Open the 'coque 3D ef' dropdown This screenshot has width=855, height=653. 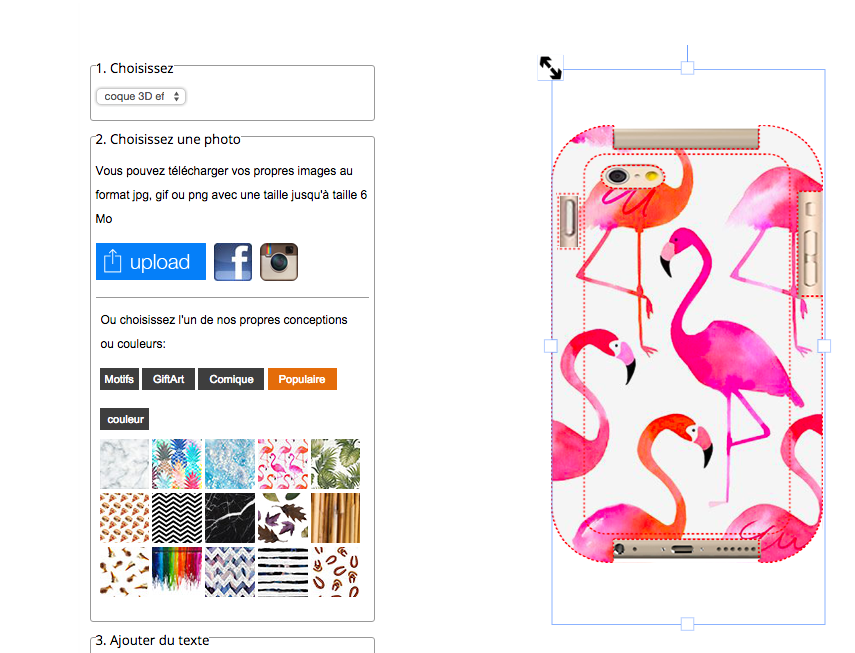(141, 96)
